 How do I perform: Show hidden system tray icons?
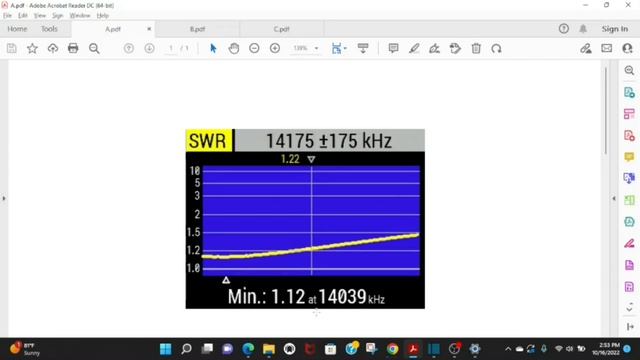click(x=508, y=349)
